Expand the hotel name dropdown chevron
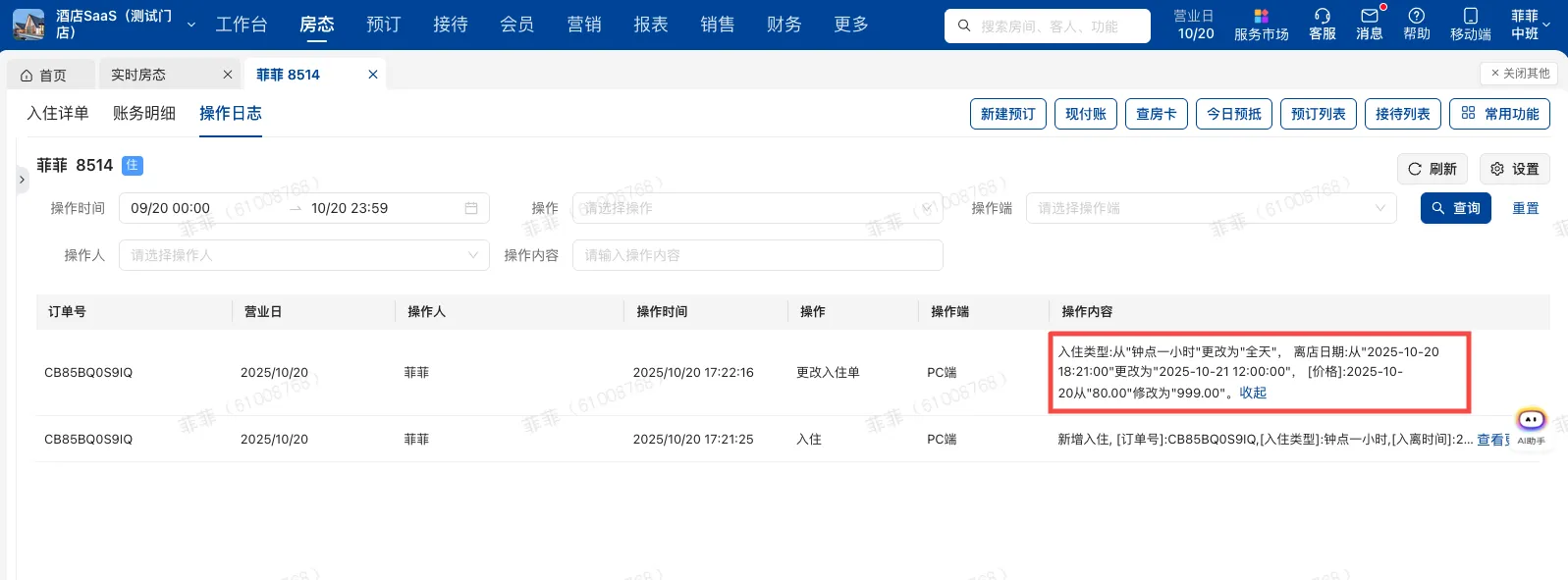Screen dimensions: 1568x580 [x=191, y=25]
